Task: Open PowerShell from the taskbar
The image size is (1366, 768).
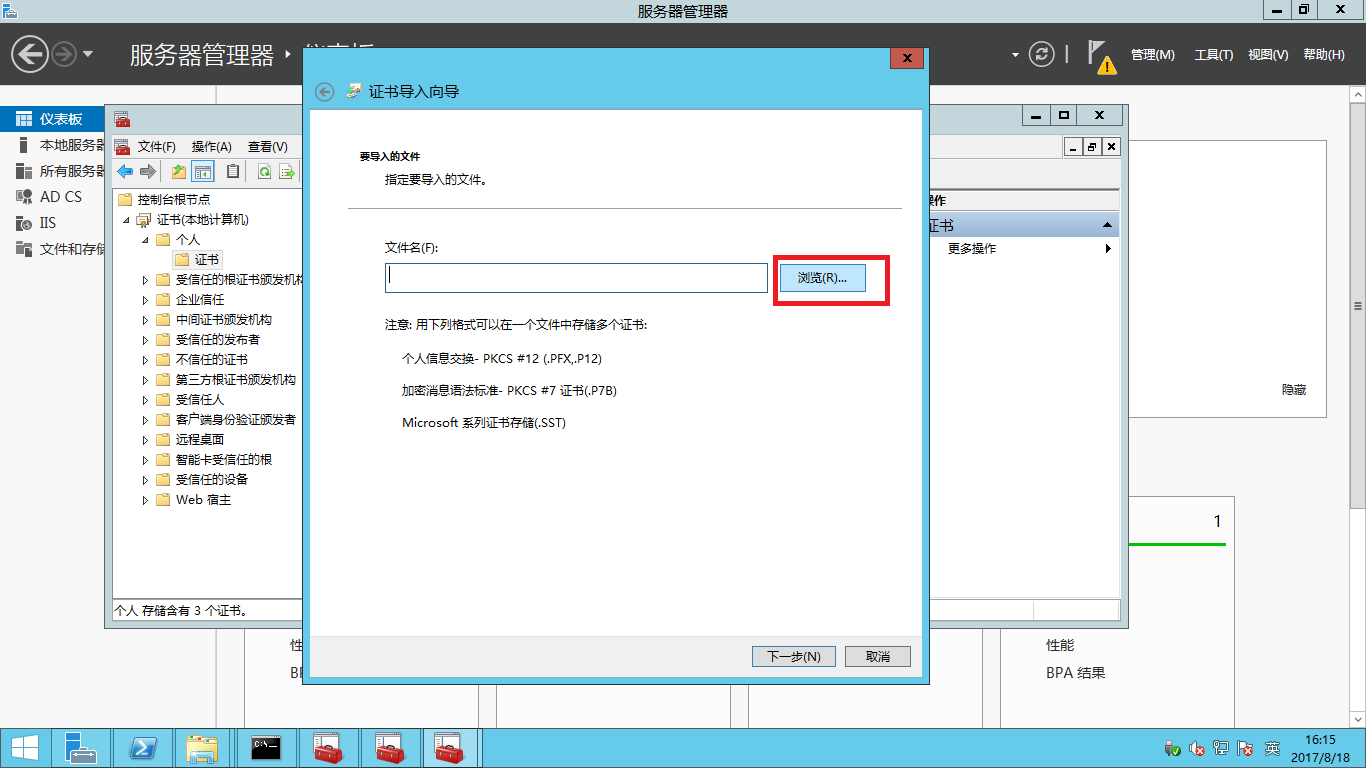Action: [x=143, y=748]
